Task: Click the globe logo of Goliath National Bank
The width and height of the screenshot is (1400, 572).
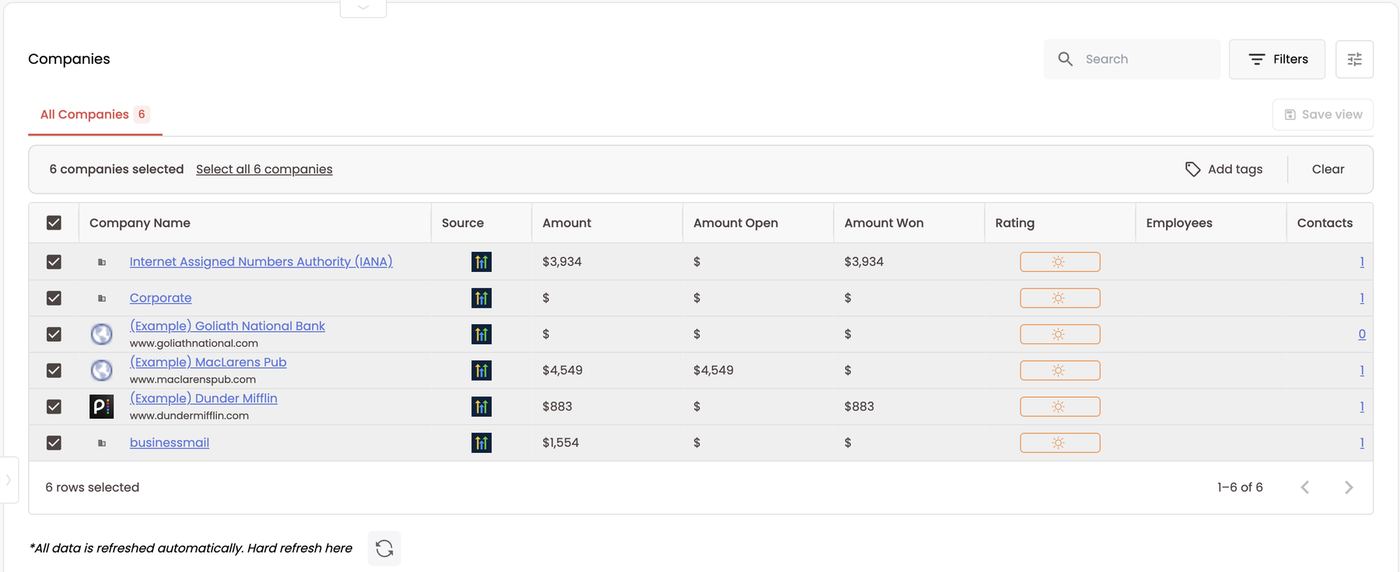Action: [101, 334]
